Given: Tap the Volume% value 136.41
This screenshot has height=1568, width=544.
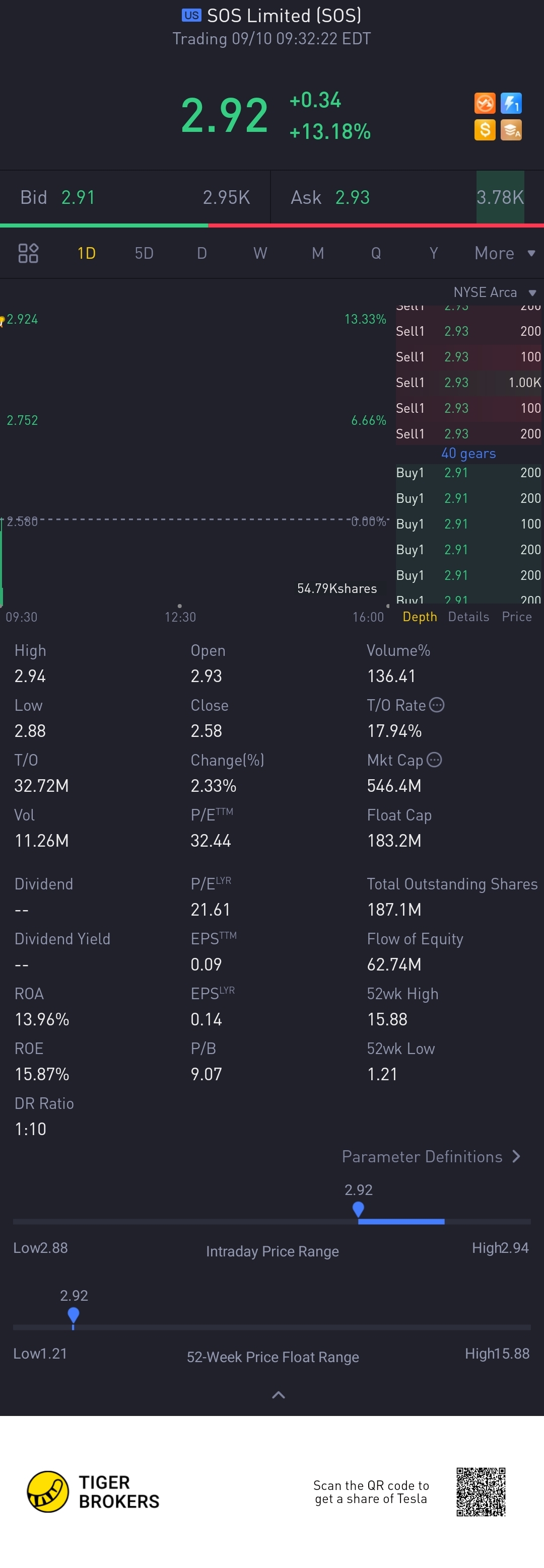Looking at the screenshot, I should click(391, 676).
